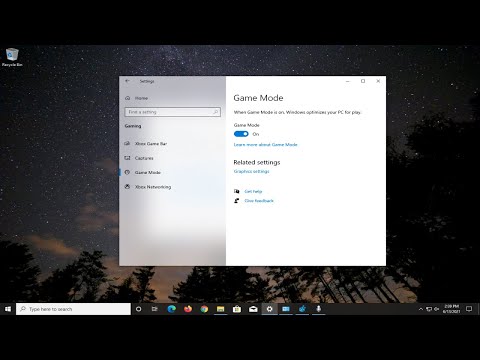Open network status in system tray
Image resolution: width=480 pixels, height=360 pixels.
429,309
